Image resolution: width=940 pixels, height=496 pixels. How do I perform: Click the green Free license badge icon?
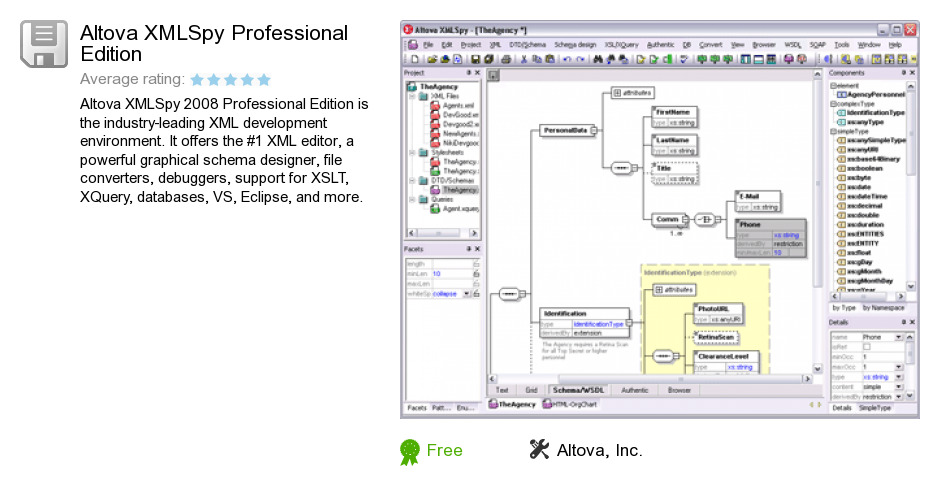point(410,452)
